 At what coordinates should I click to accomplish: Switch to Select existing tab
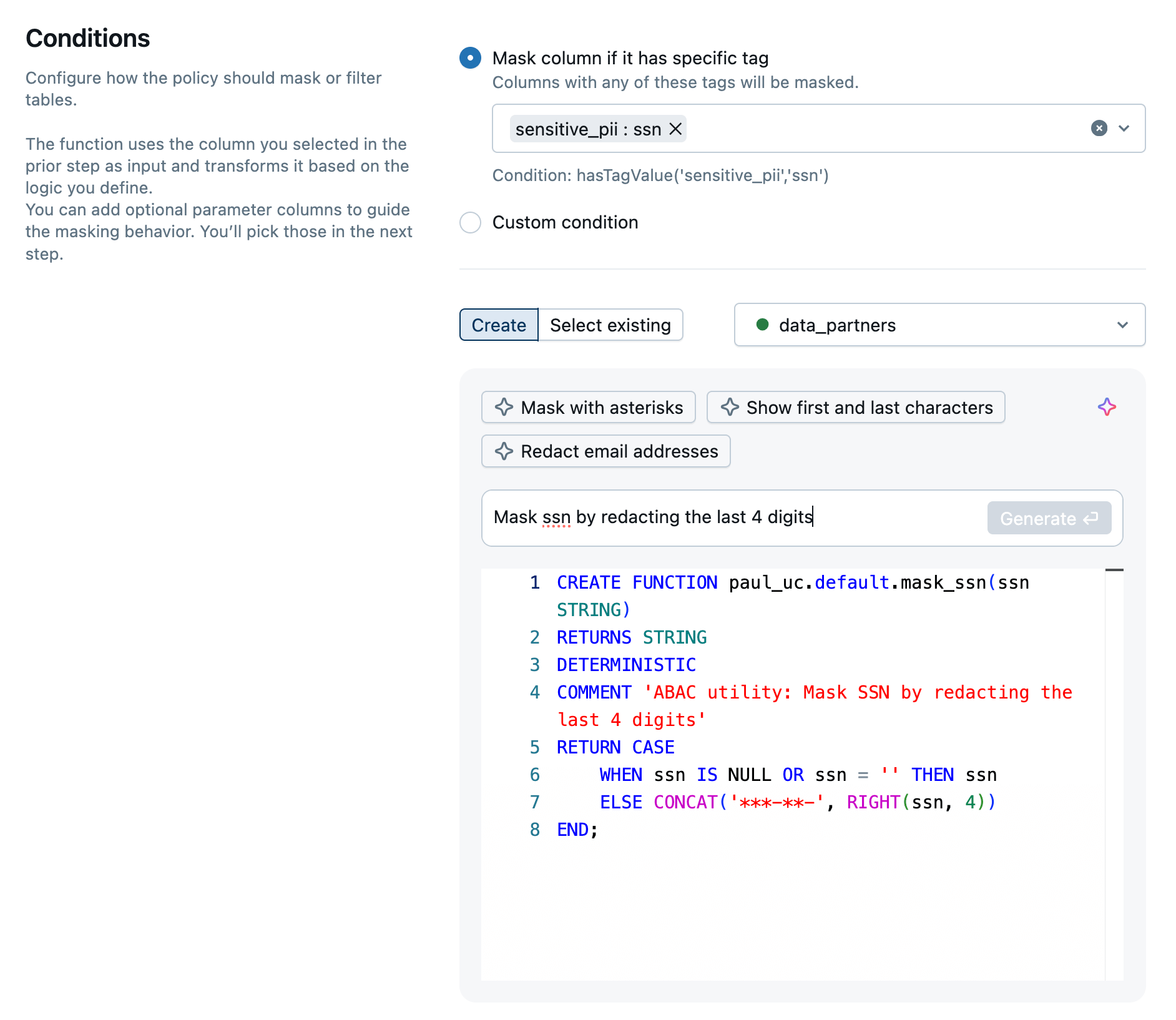point(610,325)
